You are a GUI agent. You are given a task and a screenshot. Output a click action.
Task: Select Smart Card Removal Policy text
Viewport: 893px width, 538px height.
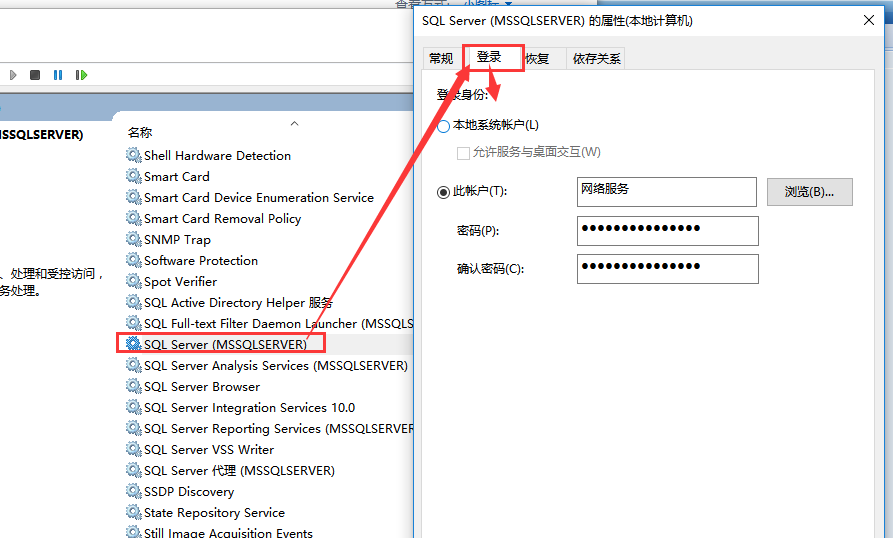(222, 219)
